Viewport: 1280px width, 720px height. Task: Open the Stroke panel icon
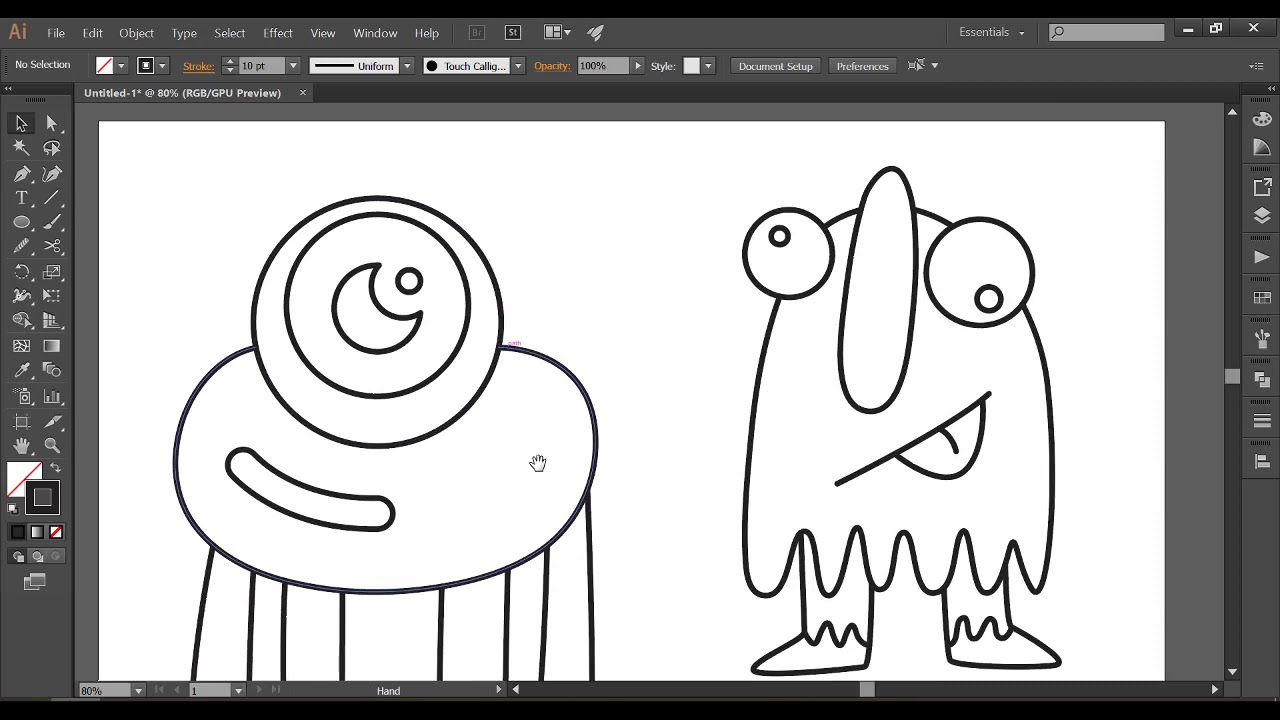1262,421
